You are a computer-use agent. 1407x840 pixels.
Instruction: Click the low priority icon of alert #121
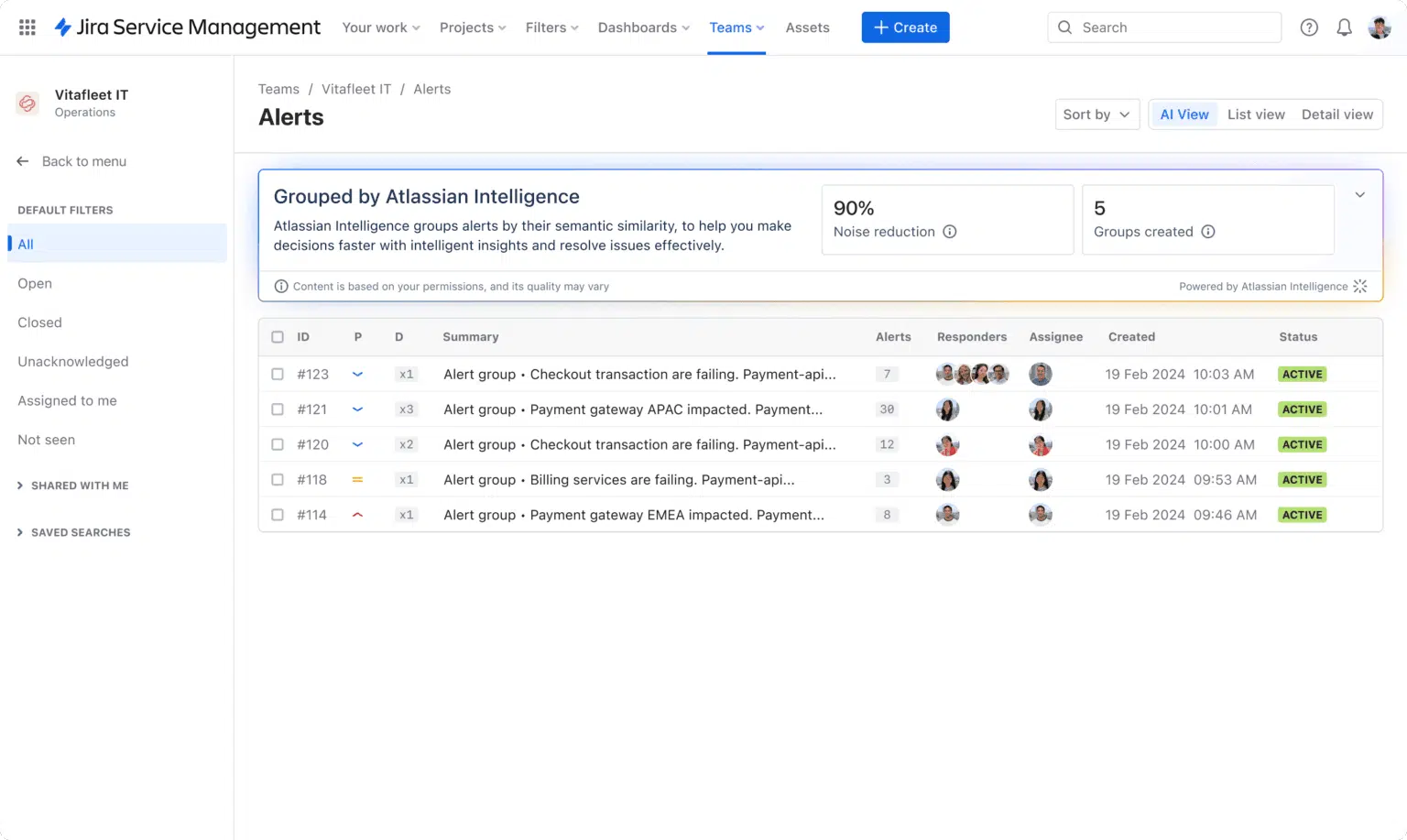pyautogui.click(x=357, y=409)
